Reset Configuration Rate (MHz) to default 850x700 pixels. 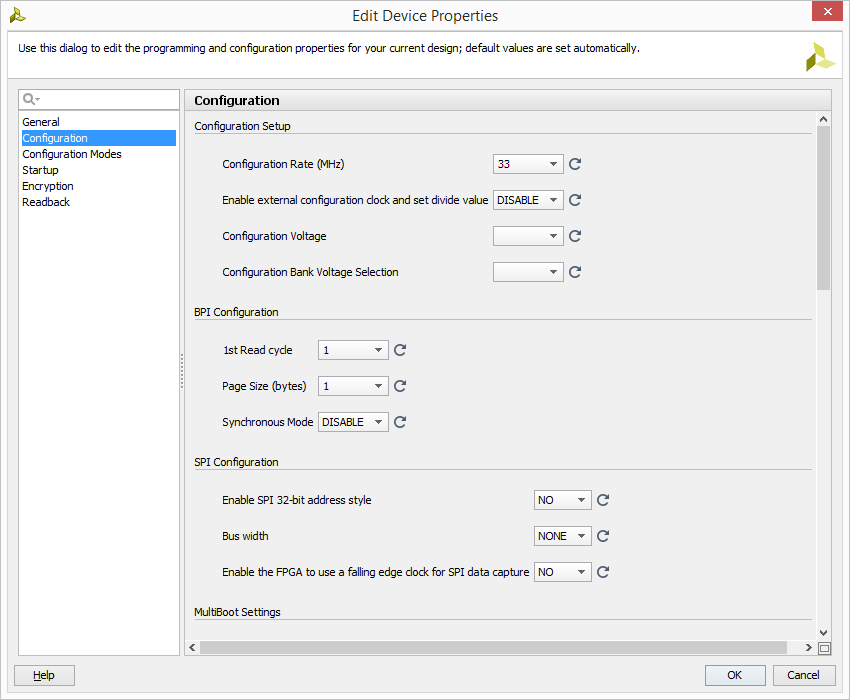(575, 164)
